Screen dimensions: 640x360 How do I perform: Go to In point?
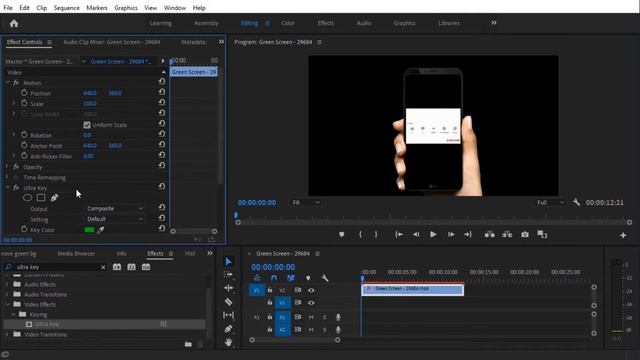pyautogui.click(x=399, y=234)
